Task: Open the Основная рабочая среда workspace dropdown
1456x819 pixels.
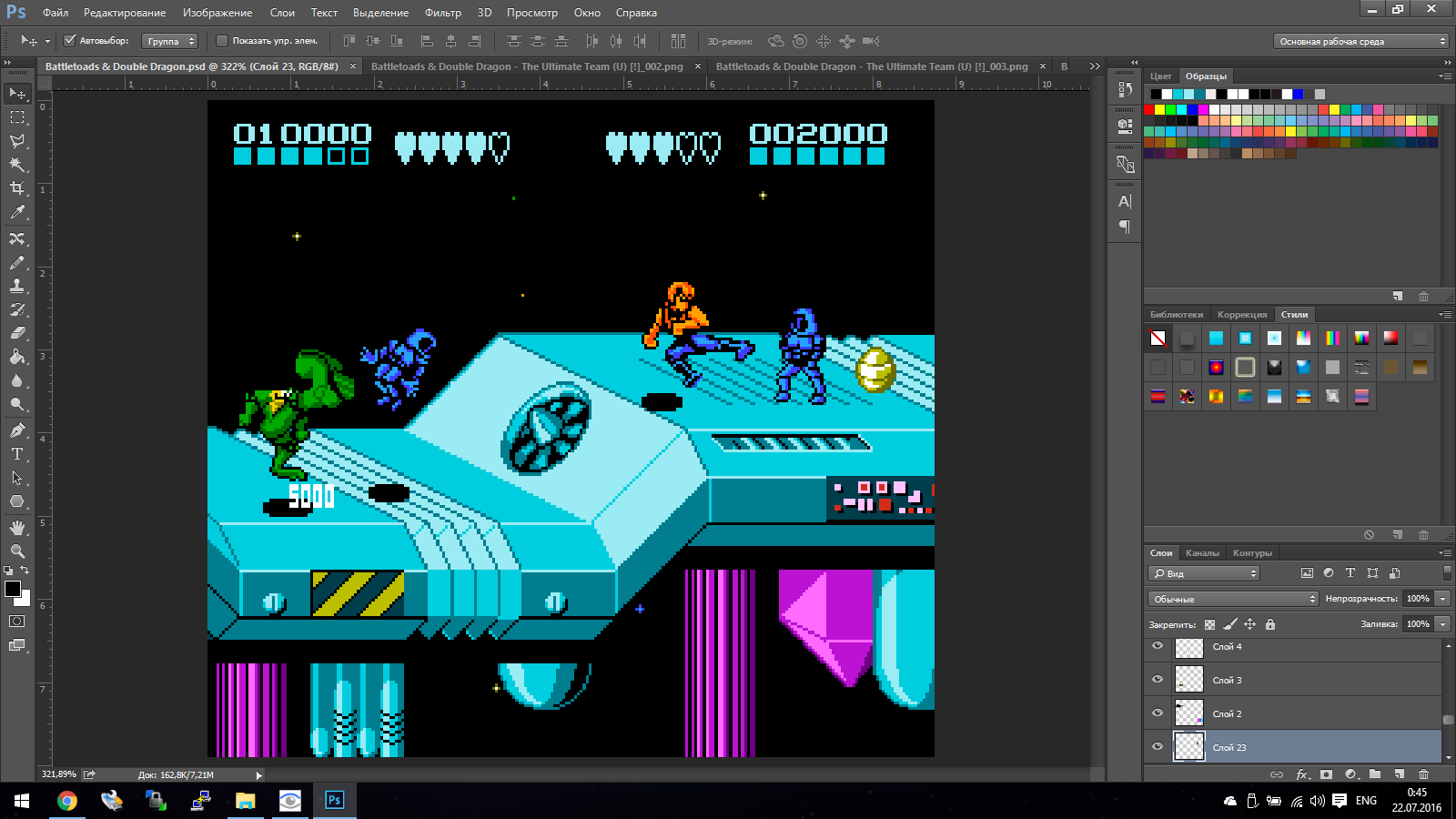Action: click(1360, 41)
